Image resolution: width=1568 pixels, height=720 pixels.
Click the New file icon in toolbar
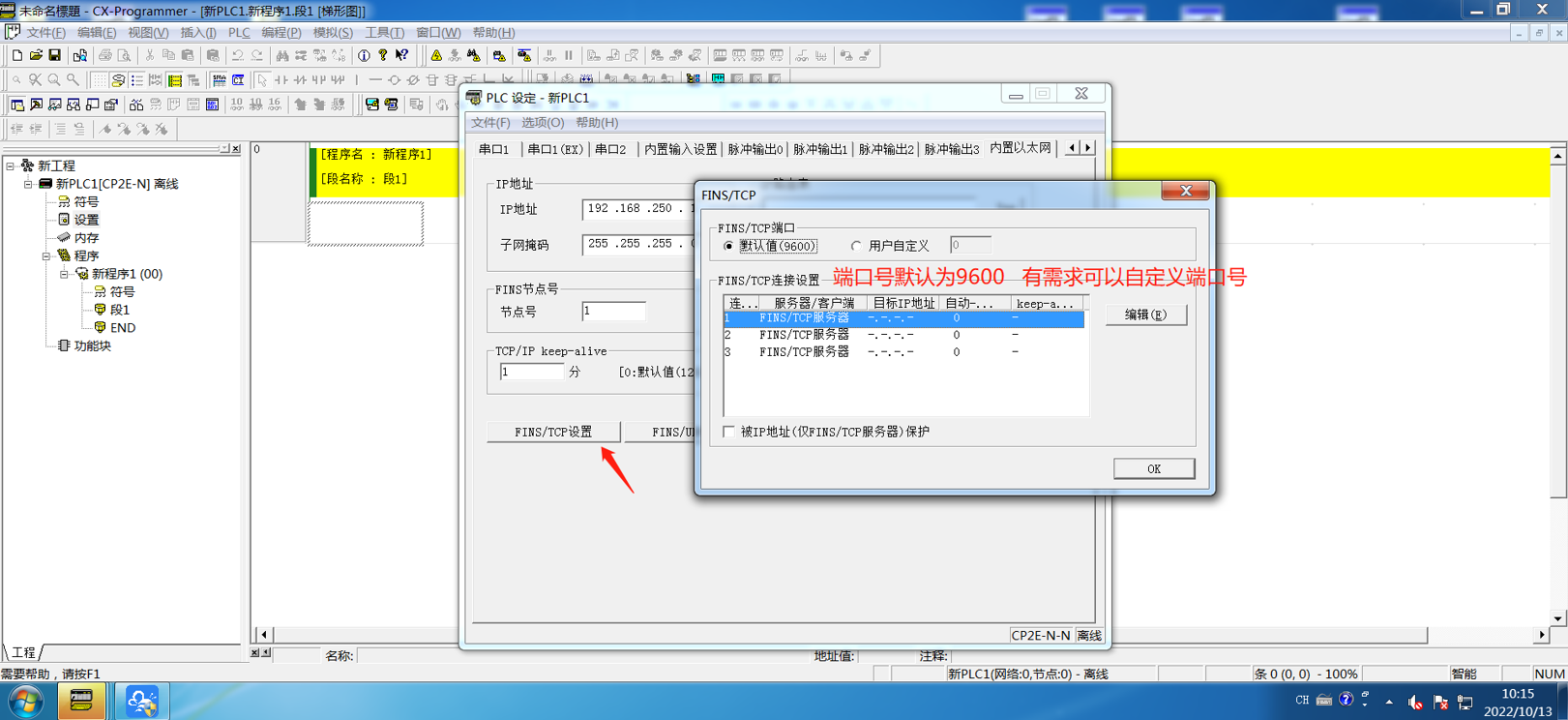(17, 56)
